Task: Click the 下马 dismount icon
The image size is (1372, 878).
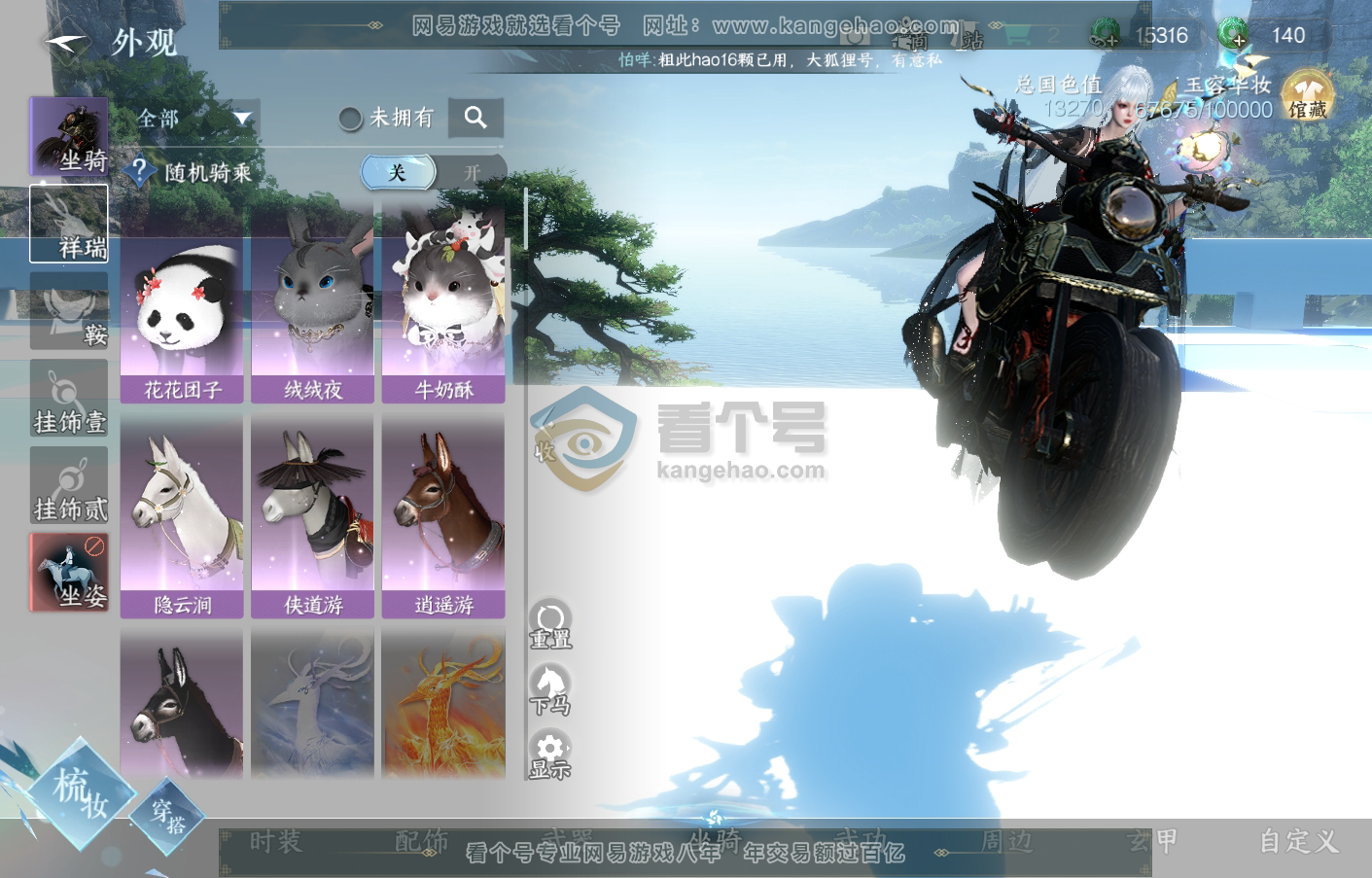Action: [x=550, y=689]
